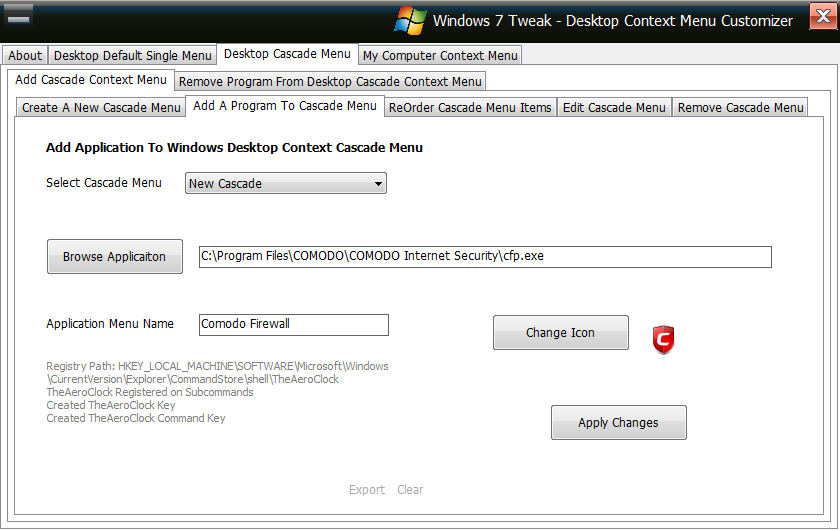
Task: Select the Desktop Cascade Menu tab
Action: [287, 54]
